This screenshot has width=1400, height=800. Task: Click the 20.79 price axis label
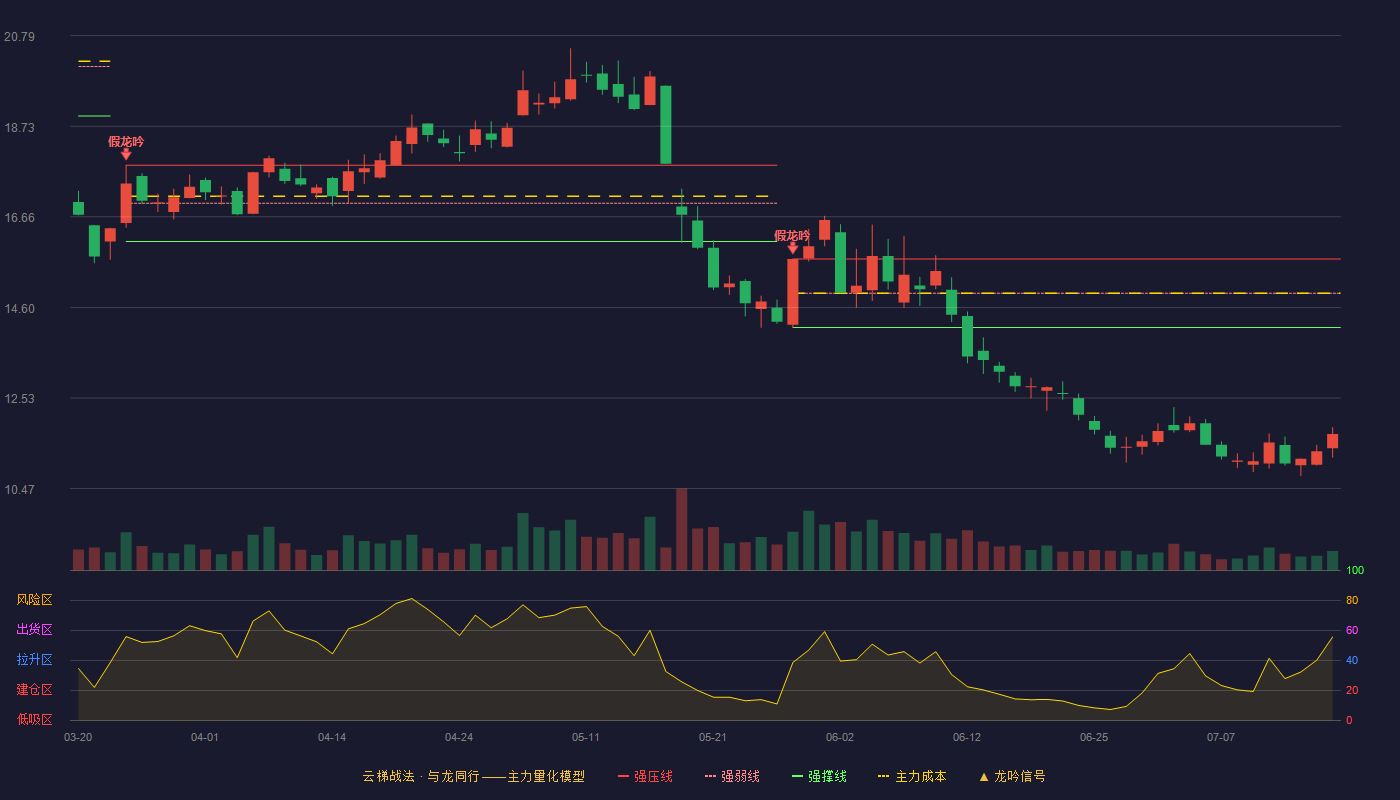coord(19,37)
